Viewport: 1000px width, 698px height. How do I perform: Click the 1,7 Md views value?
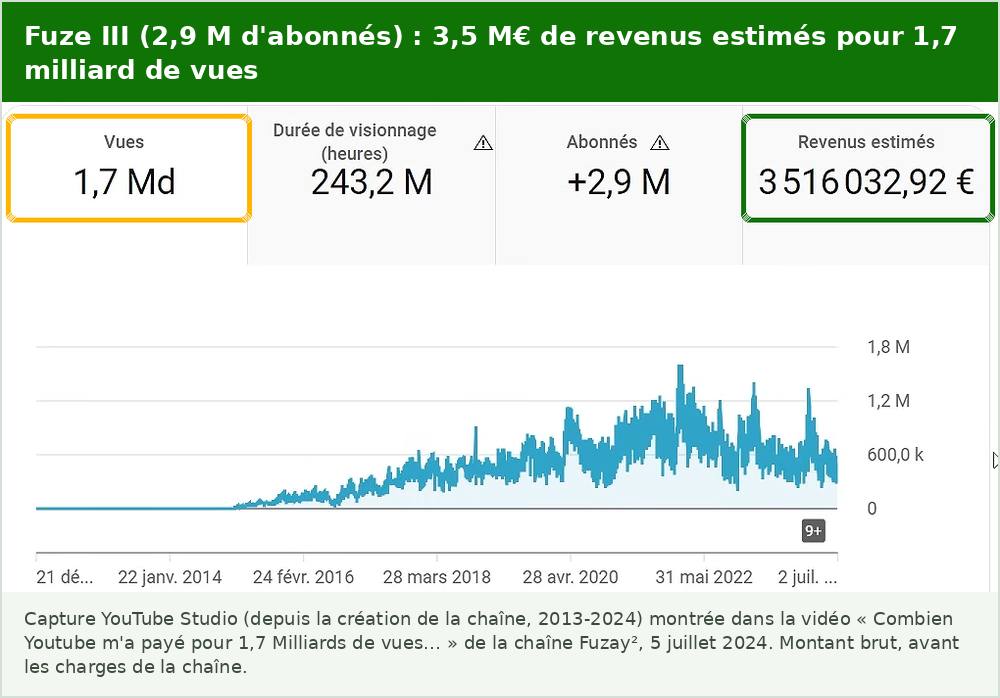(124, 182)
